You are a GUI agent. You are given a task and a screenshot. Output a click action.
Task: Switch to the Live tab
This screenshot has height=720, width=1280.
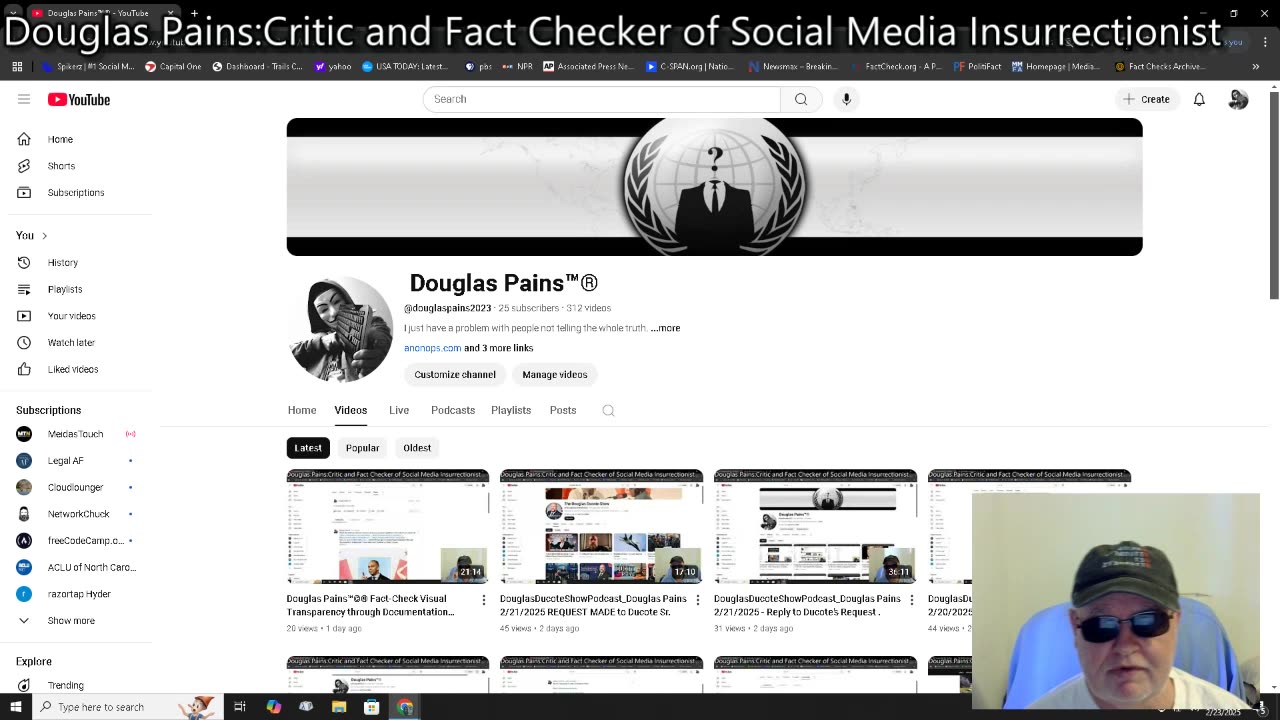[399, 410]
